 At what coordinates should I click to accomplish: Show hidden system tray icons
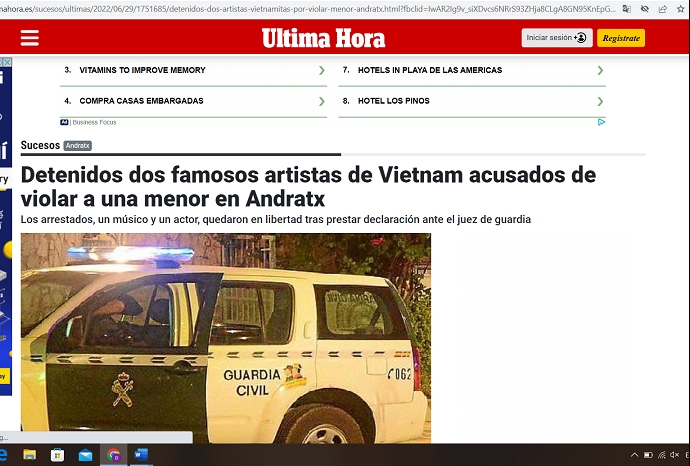(635, 455)
